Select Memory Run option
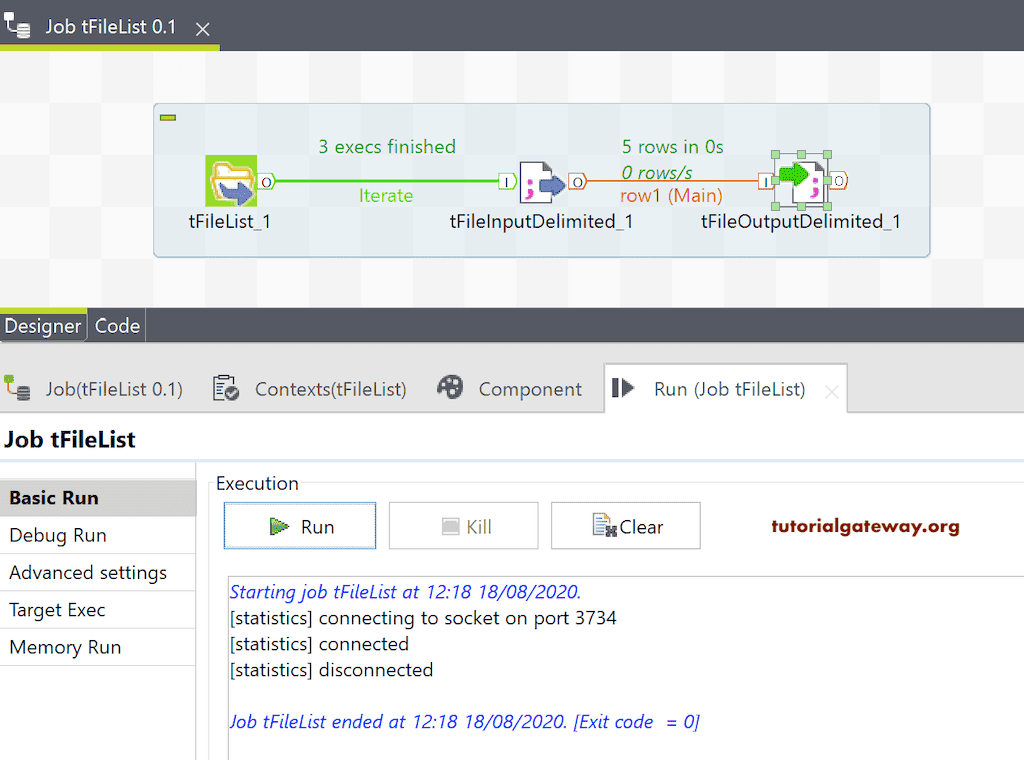The width and height of the screenshot is (1024, 760). 64,647
